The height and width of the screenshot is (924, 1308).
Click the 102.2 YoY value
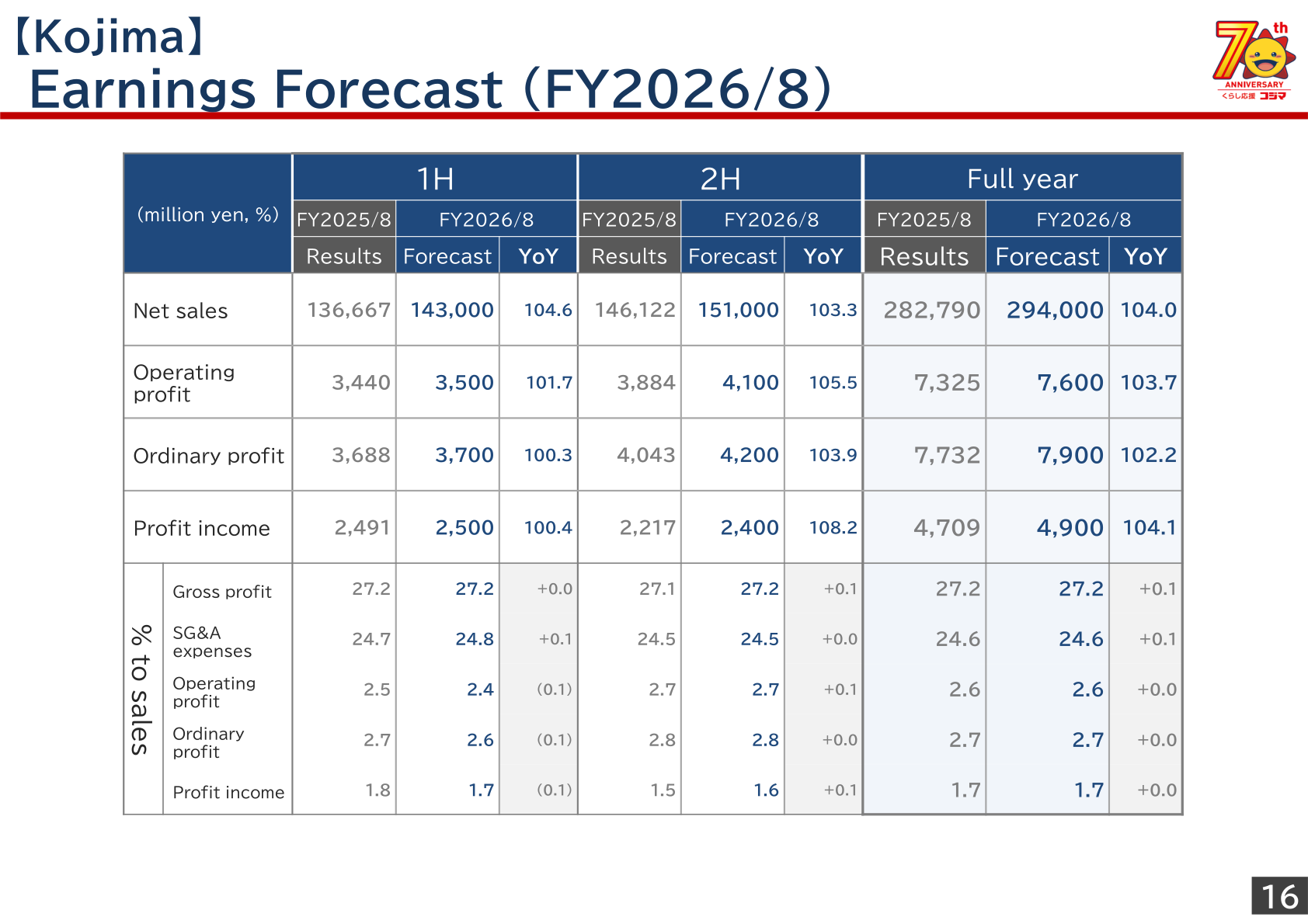pos(1148,455)
